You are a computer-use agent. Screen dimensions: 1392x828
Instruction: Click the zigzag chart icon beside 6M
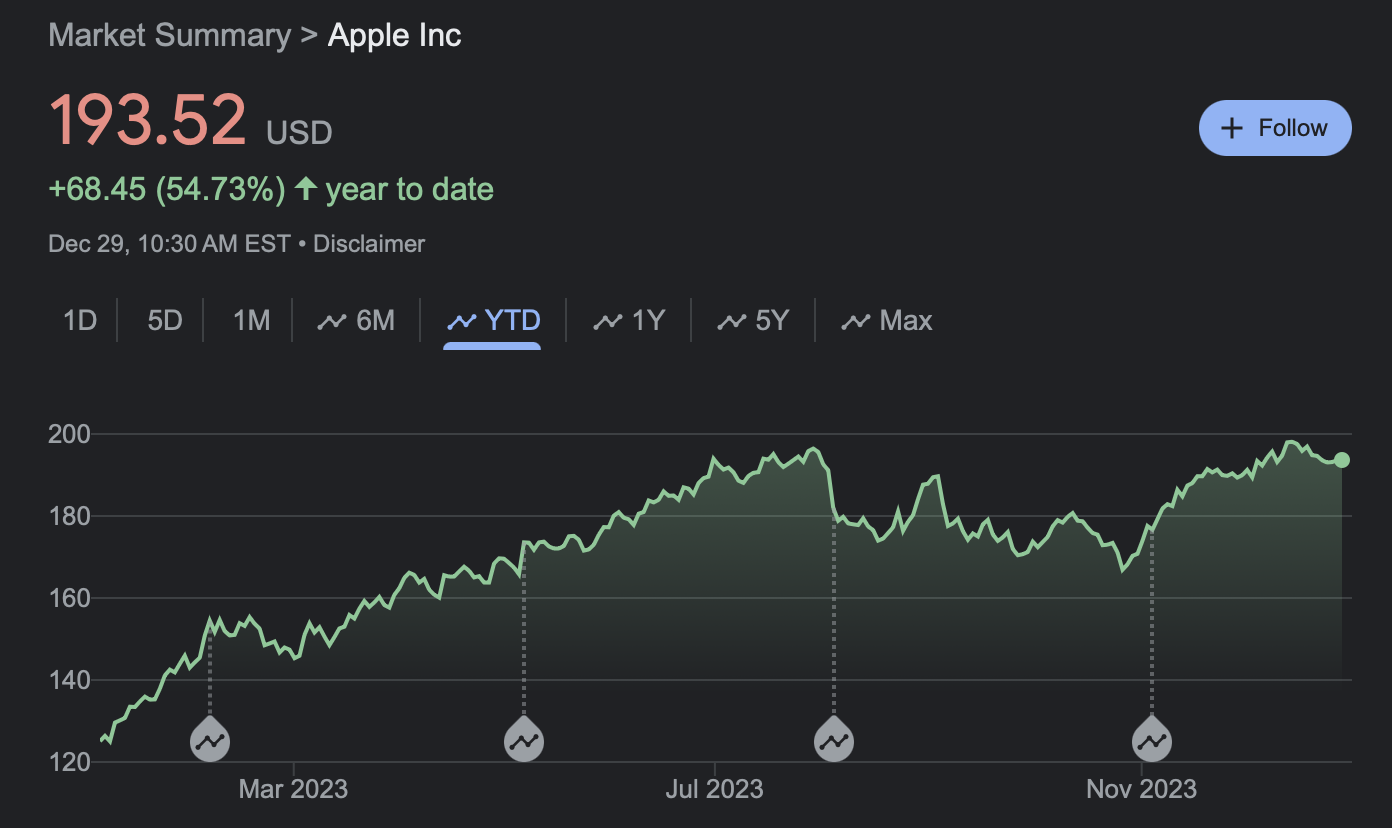click(332, 320)
